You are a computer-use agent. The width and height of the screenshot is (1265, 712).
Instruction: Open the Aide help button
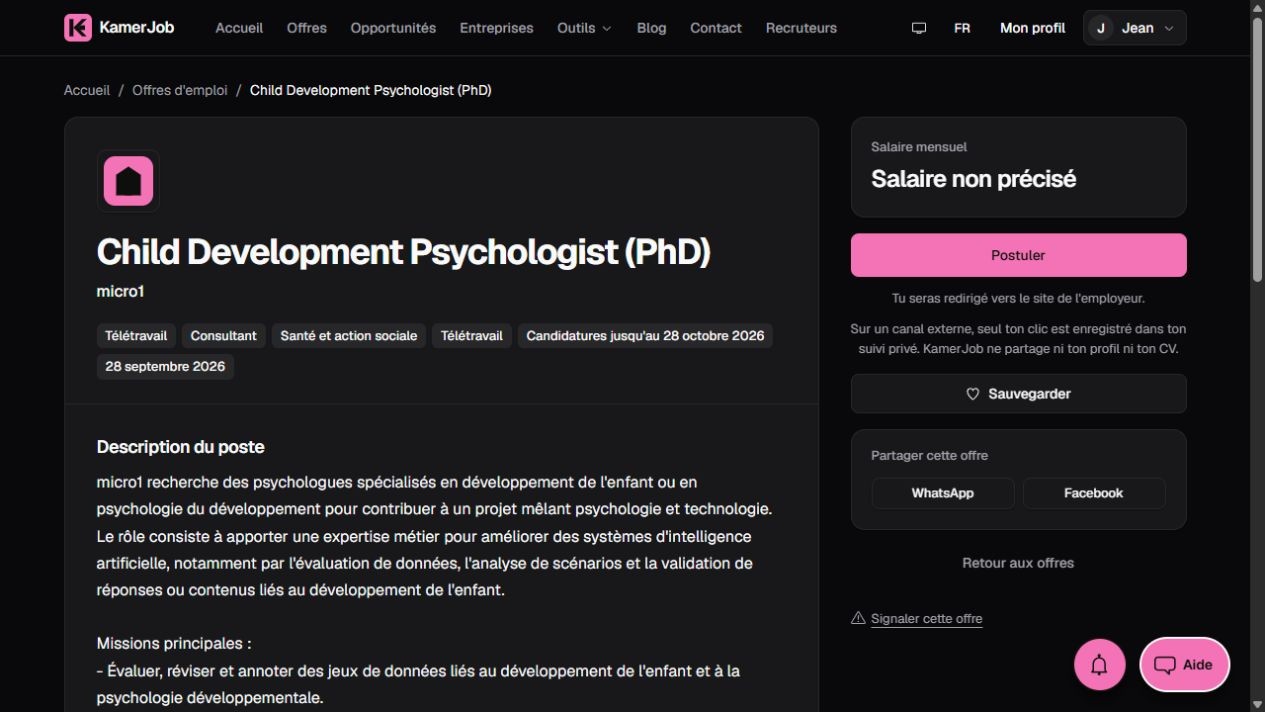tap(1185, 665)
